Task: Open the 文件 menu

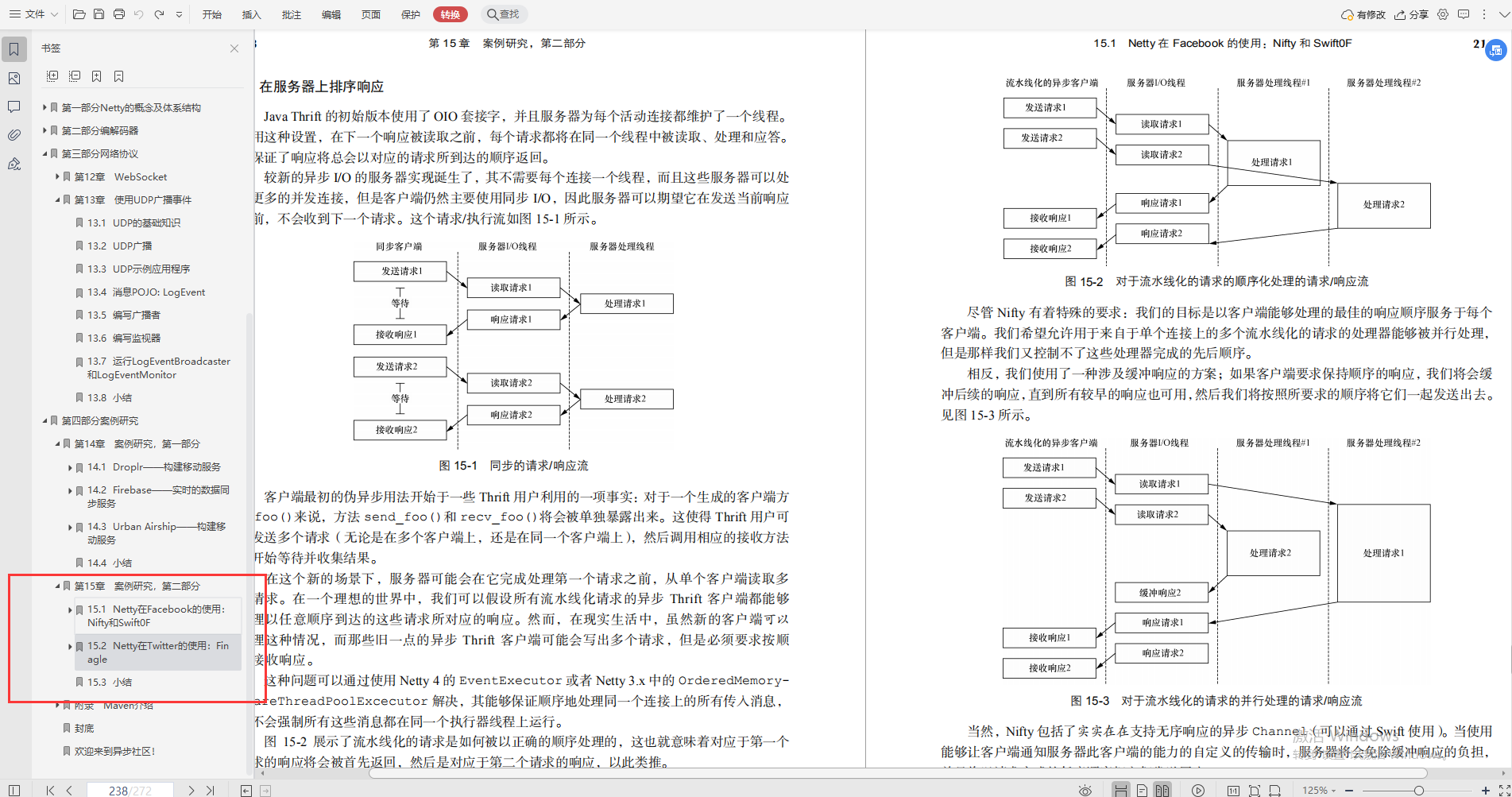Action: click(x=33, y=14)
